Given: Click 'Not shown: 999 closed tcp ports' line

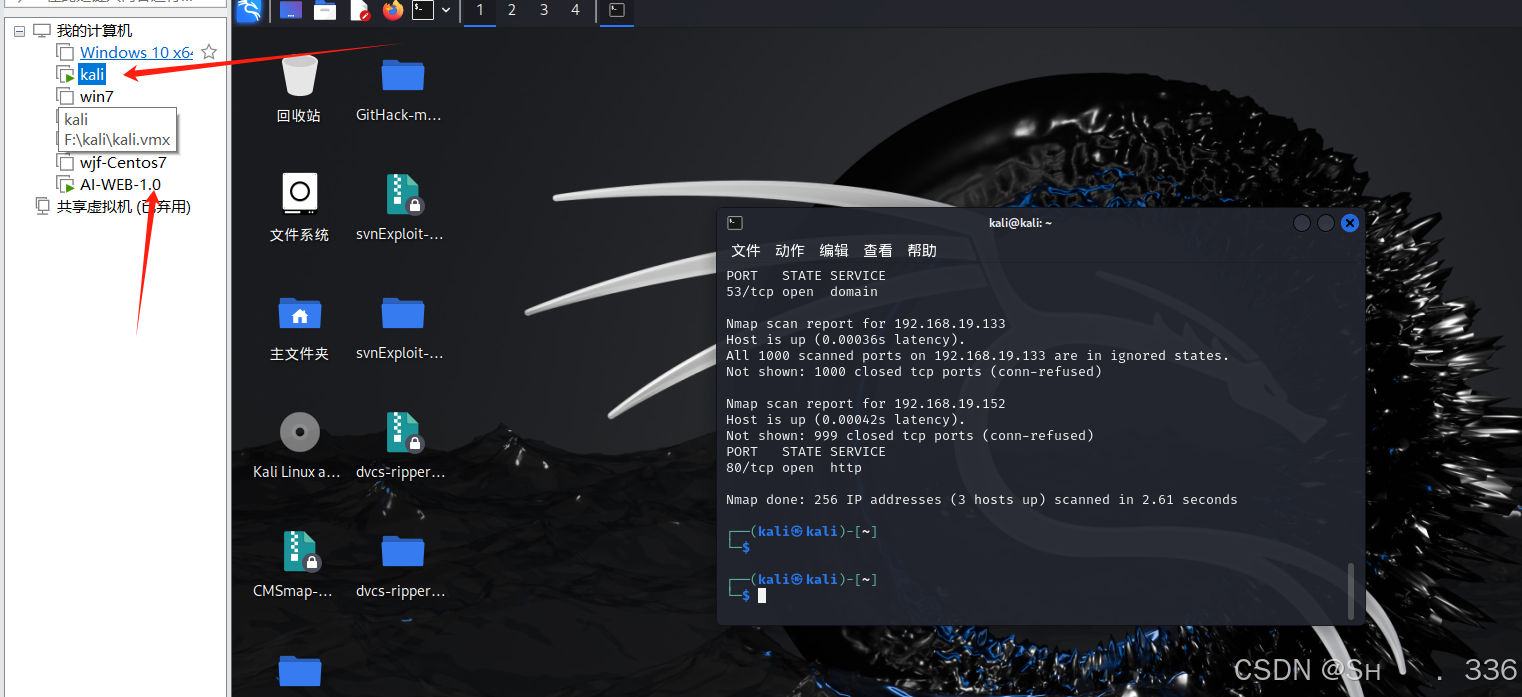Looking at the screenshot, I should coord(910,436).
